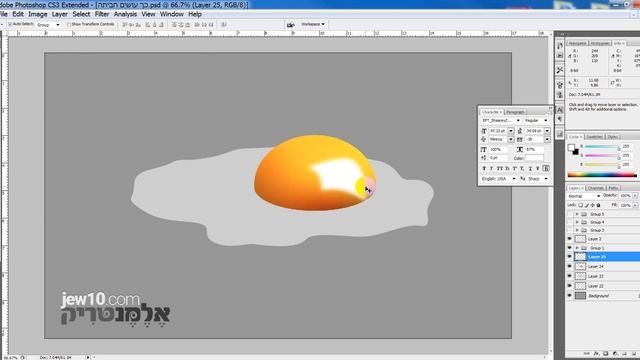Expand Group 4 in Layers panel
The width and height of the screenshot is (640, 360).
tap(577, 222)
